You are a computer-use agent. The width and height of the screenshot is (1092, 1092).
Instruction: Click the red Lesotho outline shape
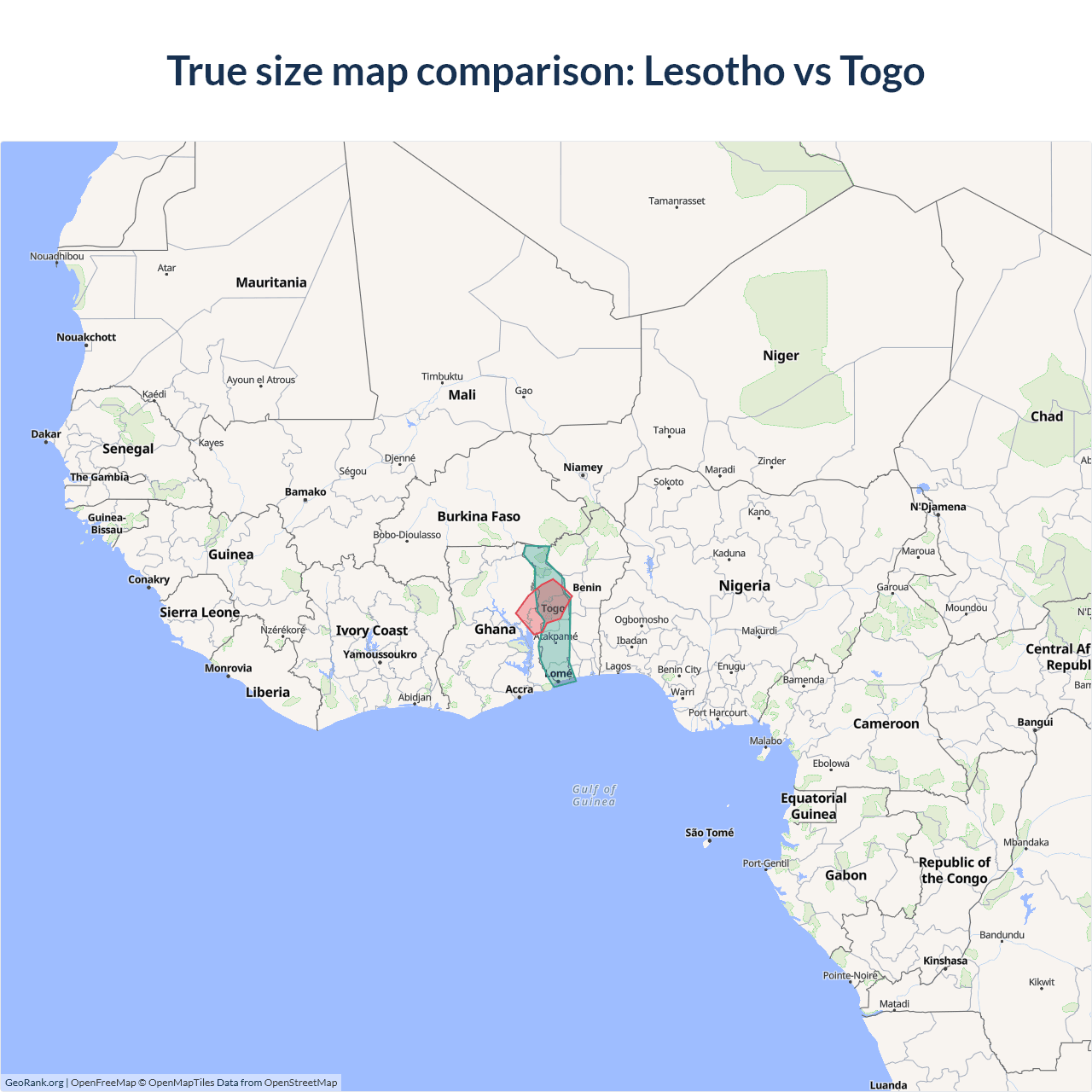[524, 613]
